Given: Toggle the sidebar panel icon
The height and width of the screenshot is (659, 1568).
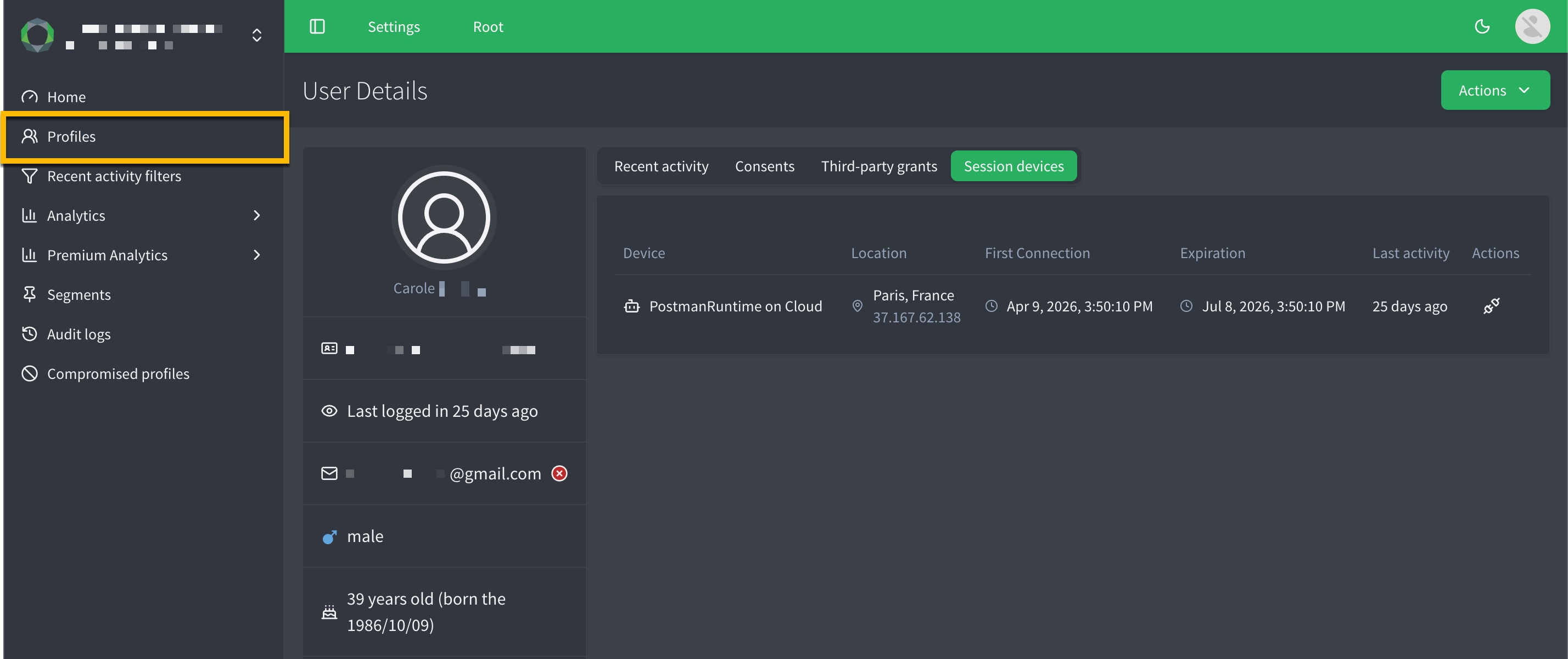Looking at the screenshot, I should pos(317,27).
